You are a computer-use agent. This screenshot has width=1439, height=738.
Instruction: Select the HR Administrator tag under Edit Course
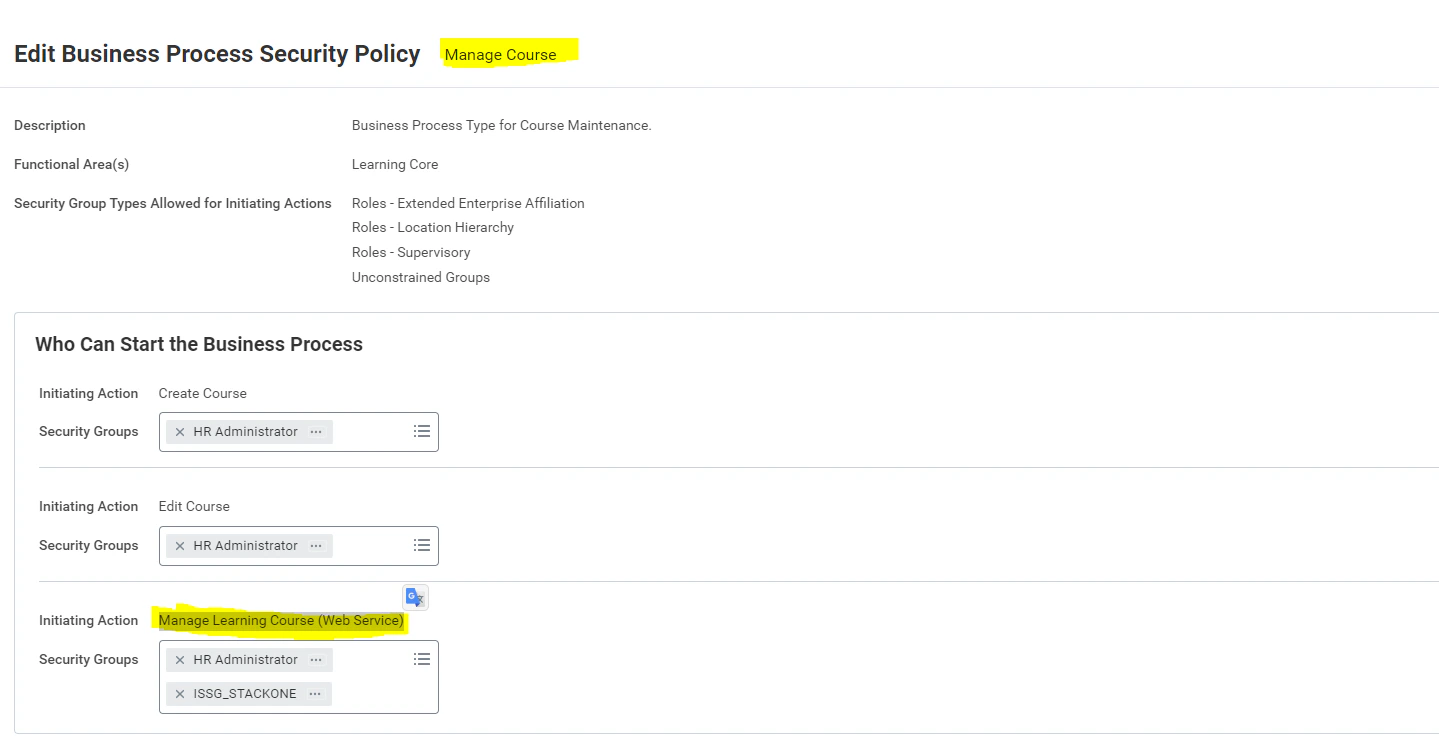[247, 545]
